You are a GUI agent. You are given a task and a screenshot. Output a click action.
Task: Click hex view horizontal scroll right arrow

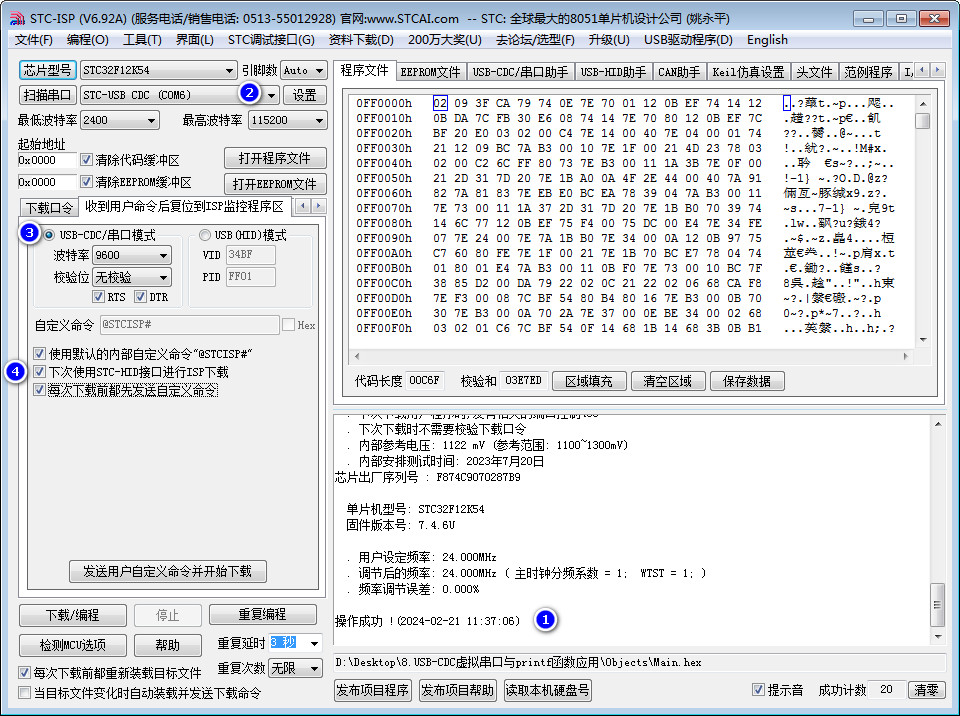click(x=907, y=356)
